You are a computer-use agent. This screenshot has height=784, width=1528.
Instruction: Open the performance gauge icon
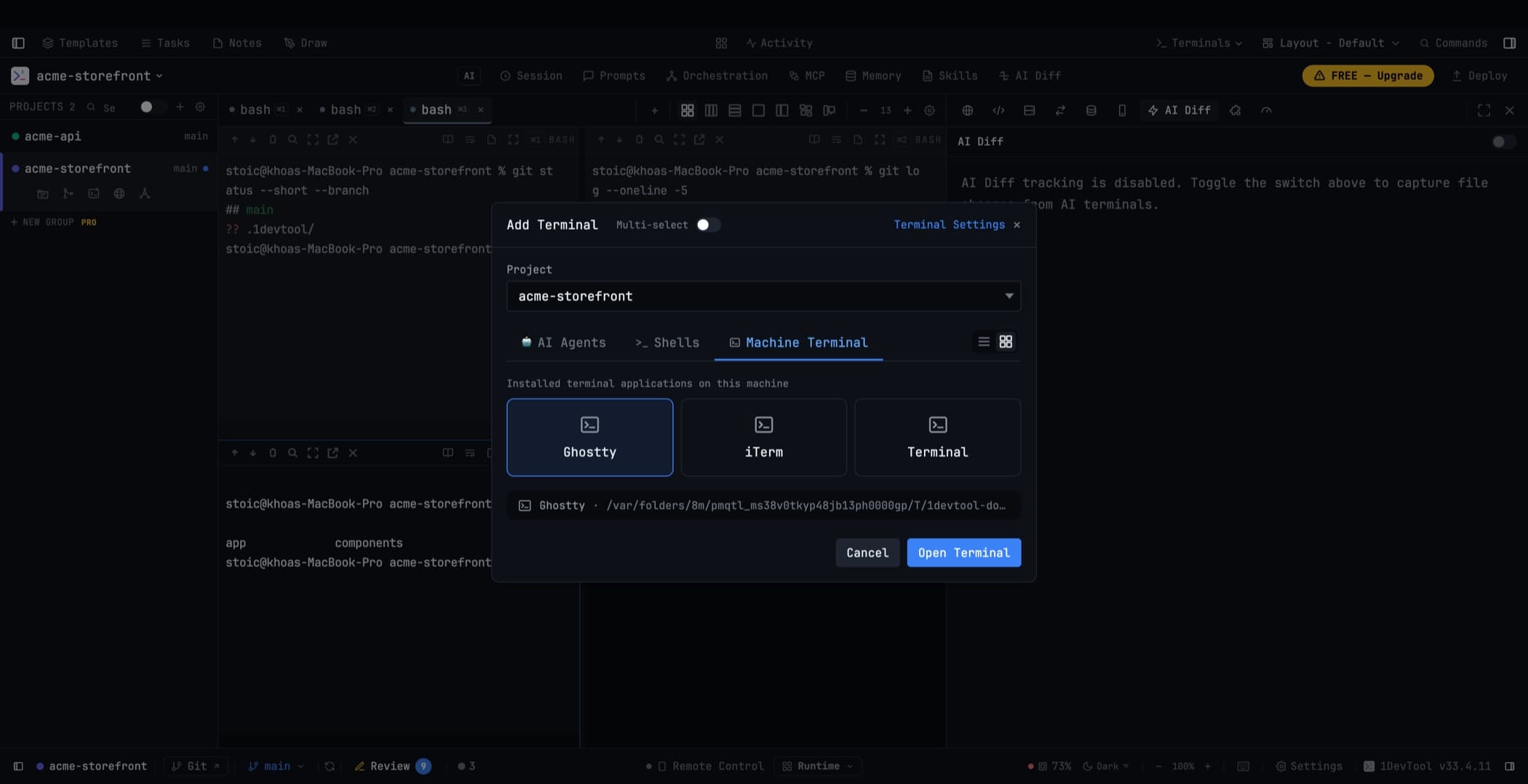[1266, 111]
